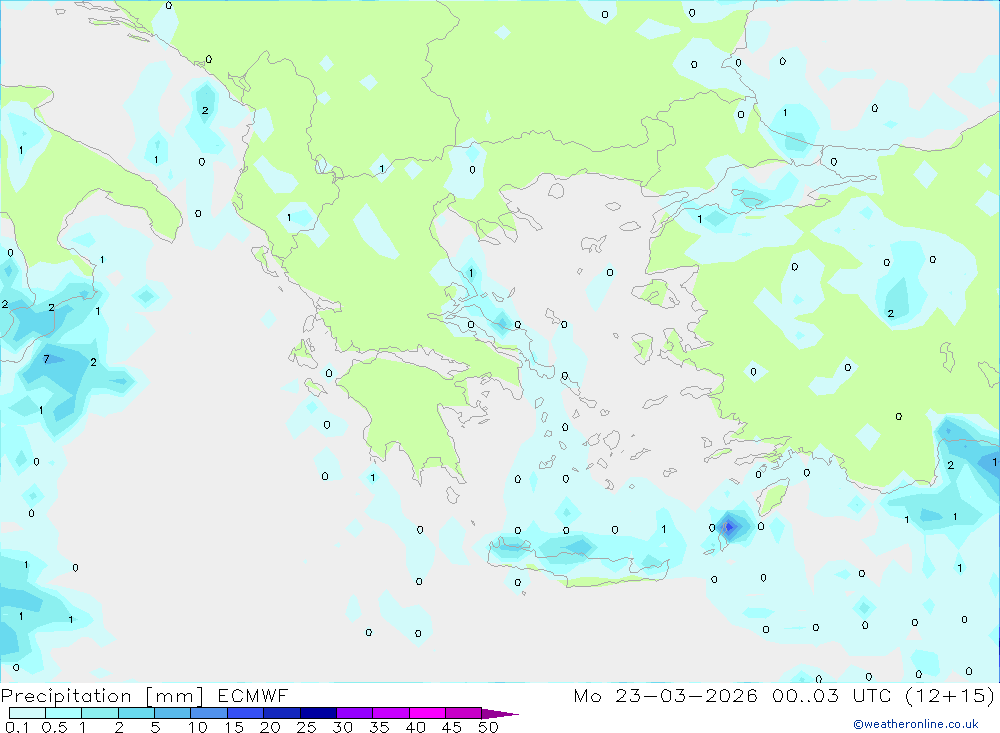Screen dimensions: 1000x733
Task: Click the legend tick label "40"
Action: tap(415, 727)
